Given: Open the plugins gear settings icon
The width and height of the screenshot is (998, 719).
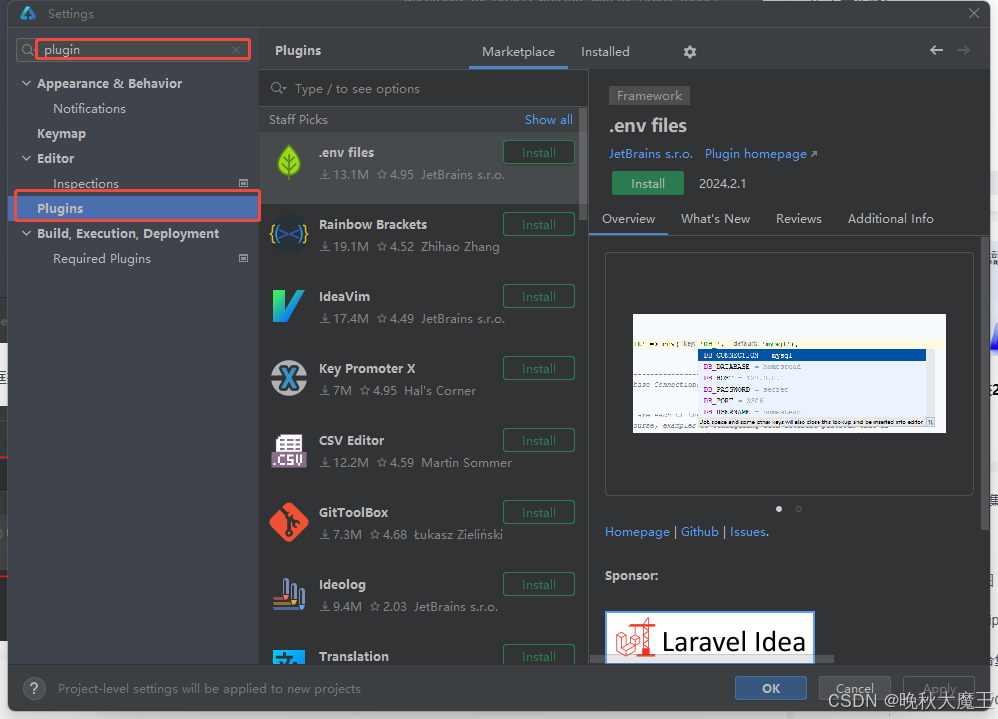Looking at the screenshot, I should 689,52.
